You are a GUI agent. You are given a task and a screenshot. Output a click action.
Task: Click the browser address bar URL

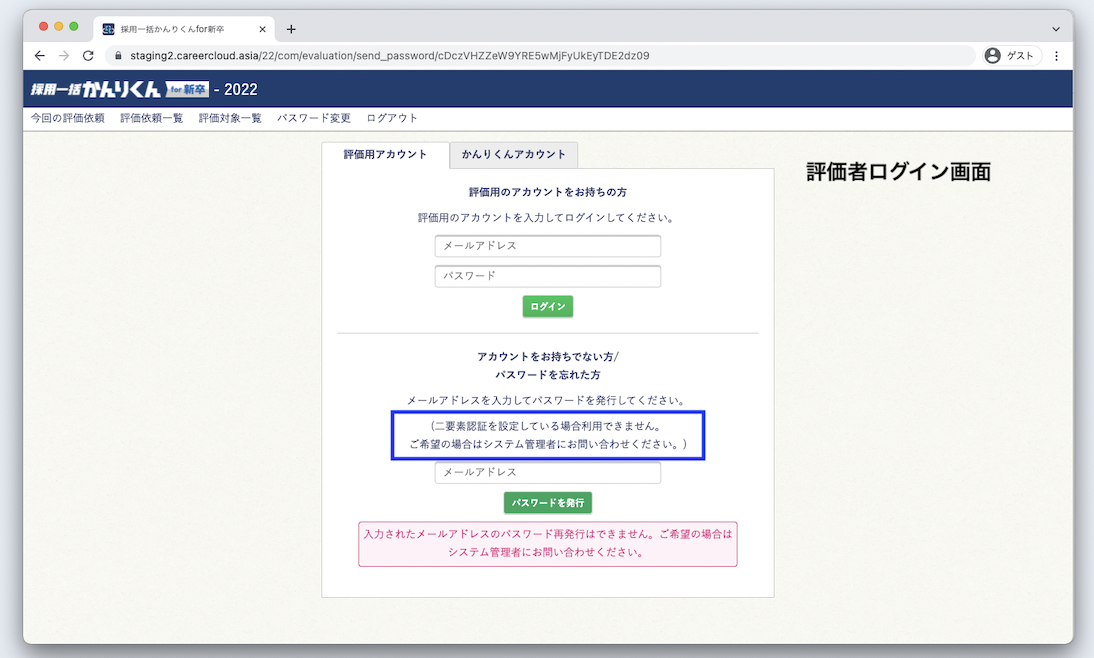(x=400, y=56)
